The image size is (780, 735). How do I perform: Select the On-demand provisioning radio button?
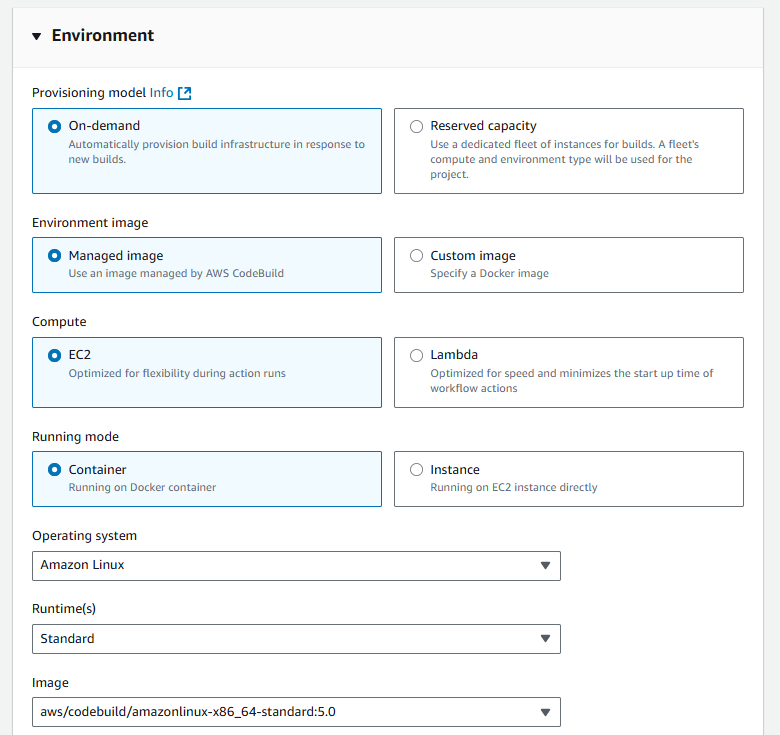(54, 126)
